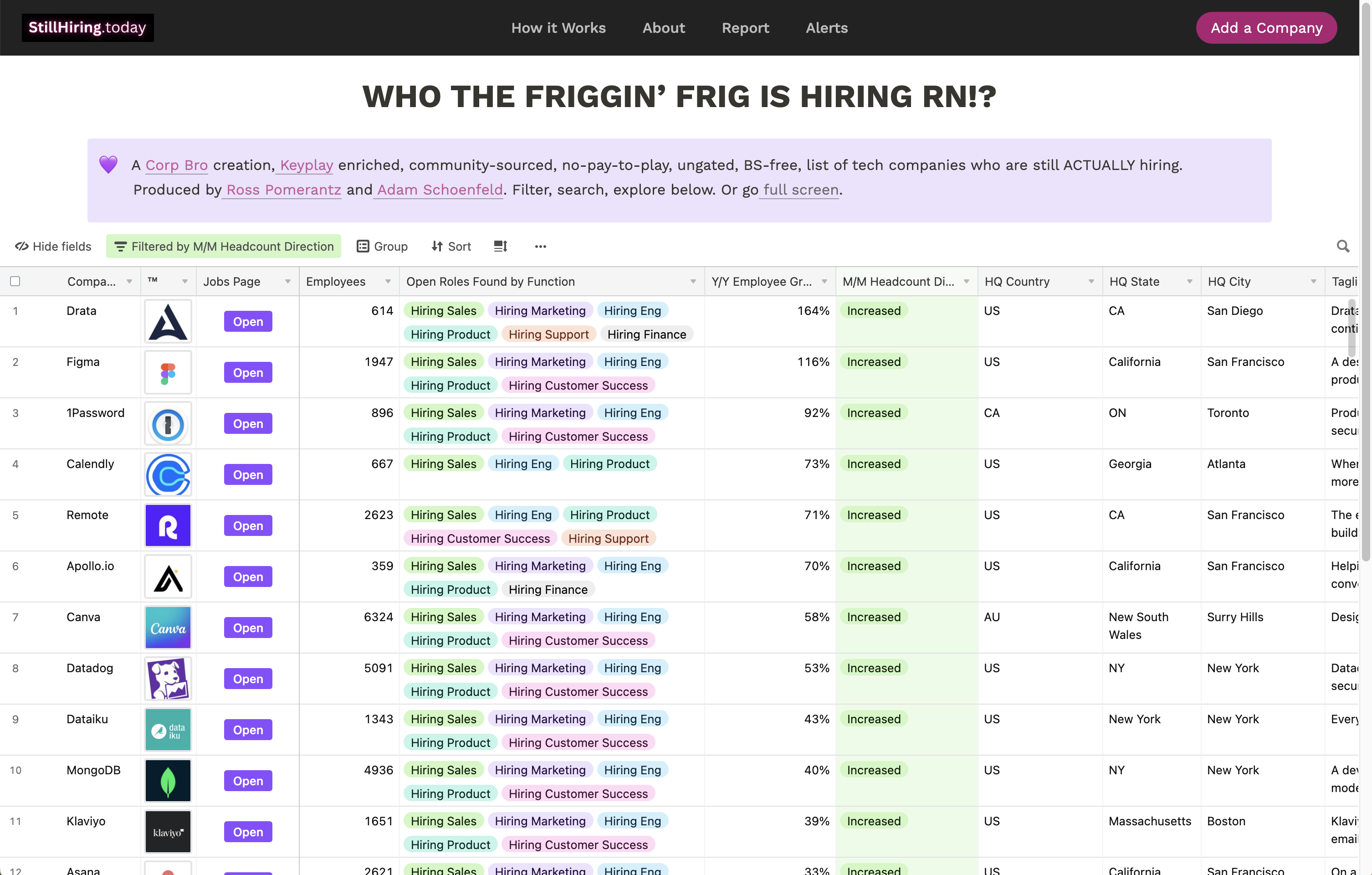Open the Filtered by M/M Headcount Direction filter
This screenshot has height=875, width=1372.
[223, 246]
